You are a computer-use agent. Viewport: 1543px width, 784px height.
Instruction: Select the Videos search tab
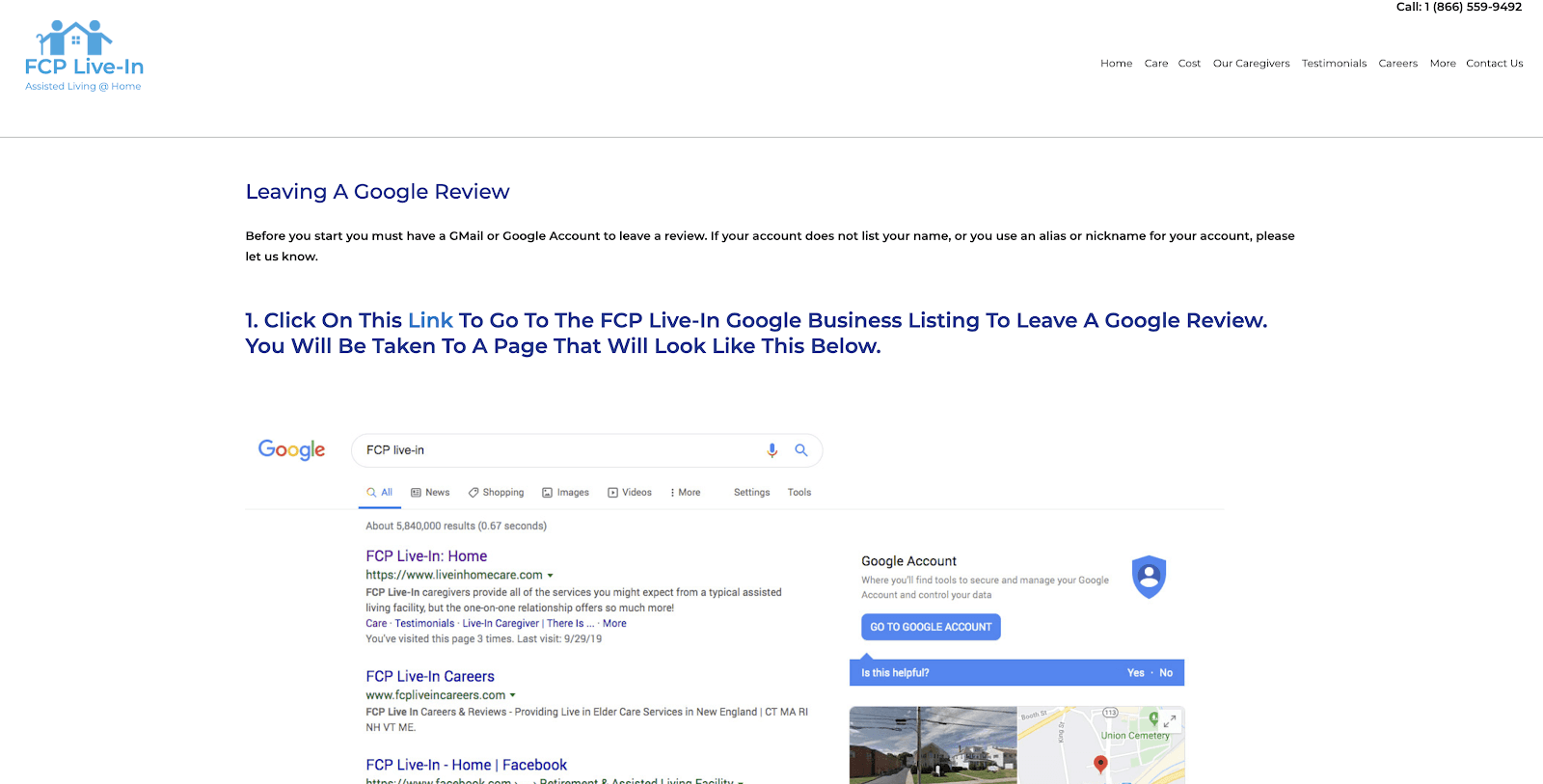(x=630, y=493)
